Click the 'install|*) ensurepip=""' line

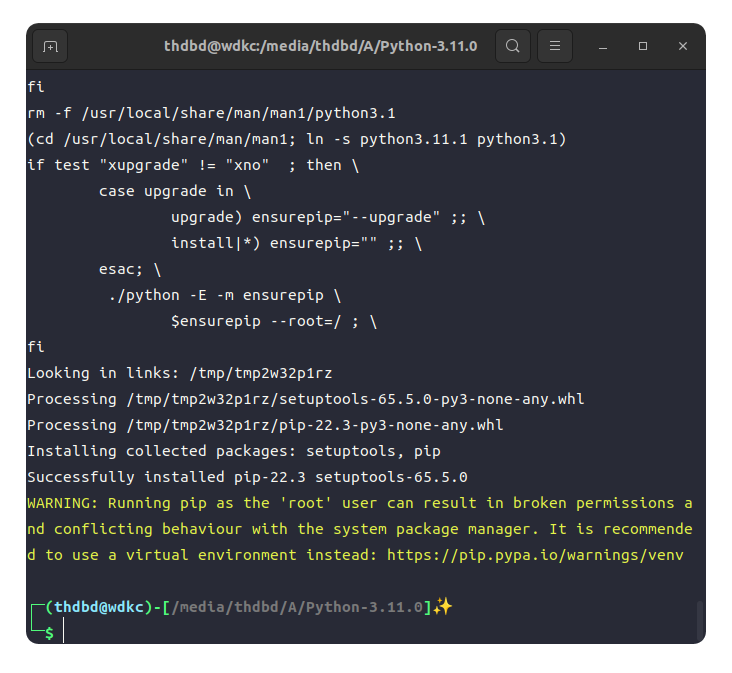(x=296, y=243)
